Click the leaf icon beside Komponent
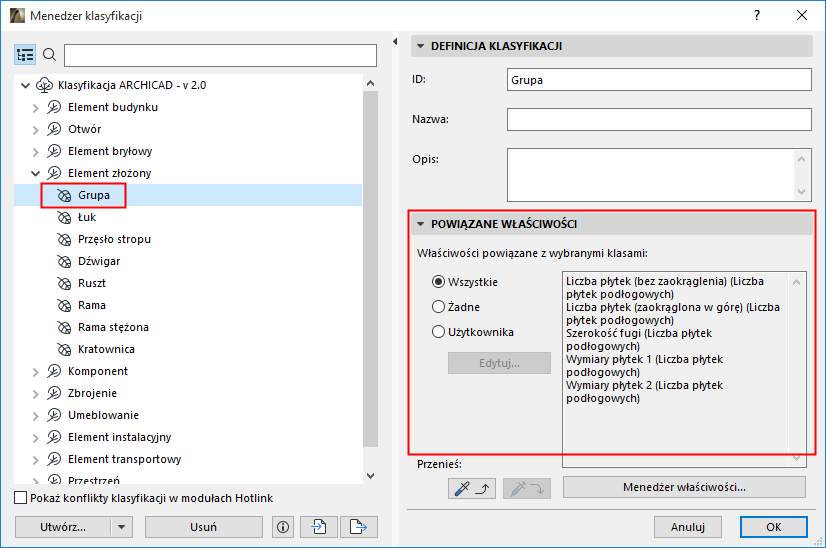The image size is (826, 548). coord(54,371)
